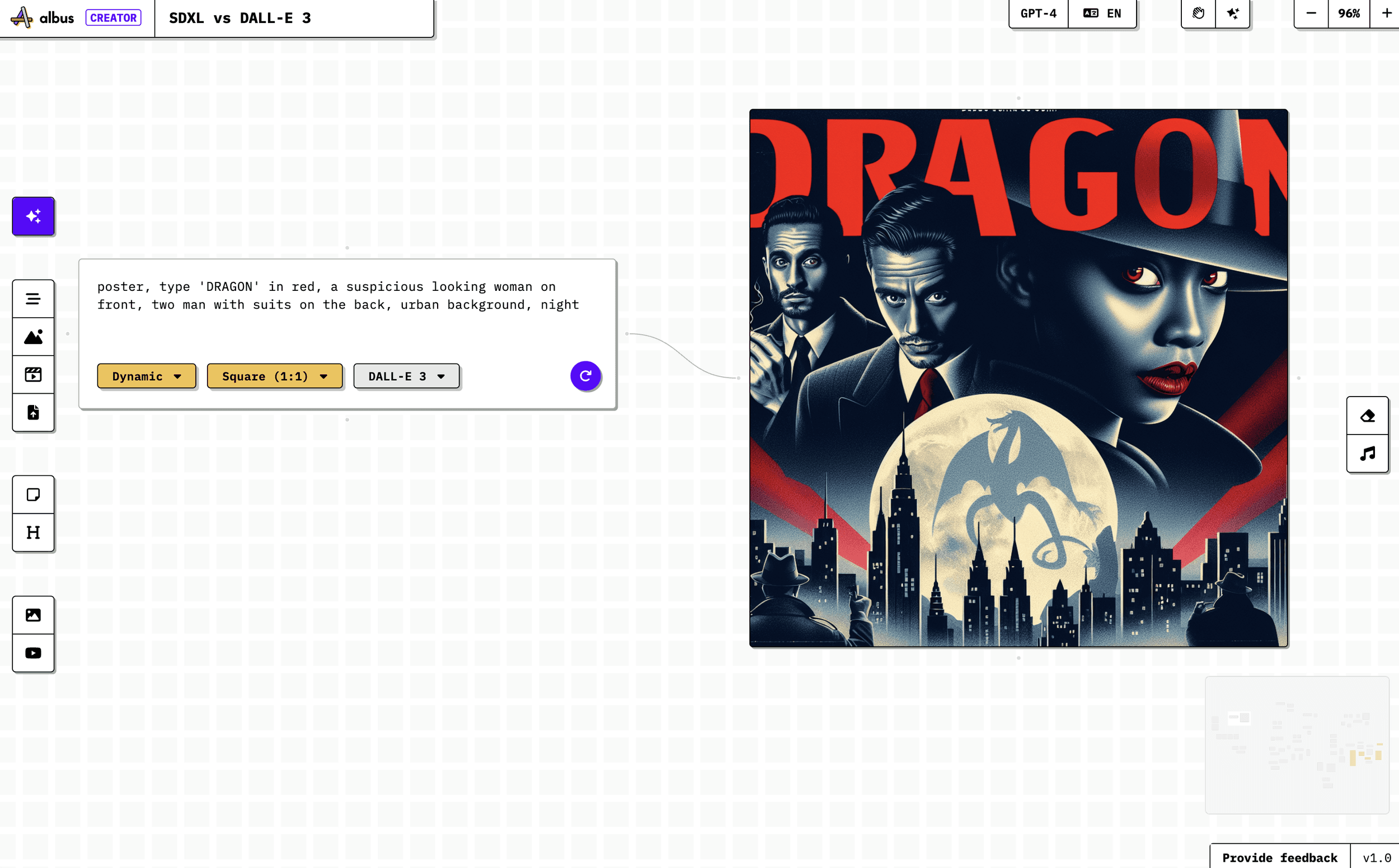Image resolution: width=1399 pixels, height=868 pixels.
Task: Click the music note icon
Action: 1368,454
